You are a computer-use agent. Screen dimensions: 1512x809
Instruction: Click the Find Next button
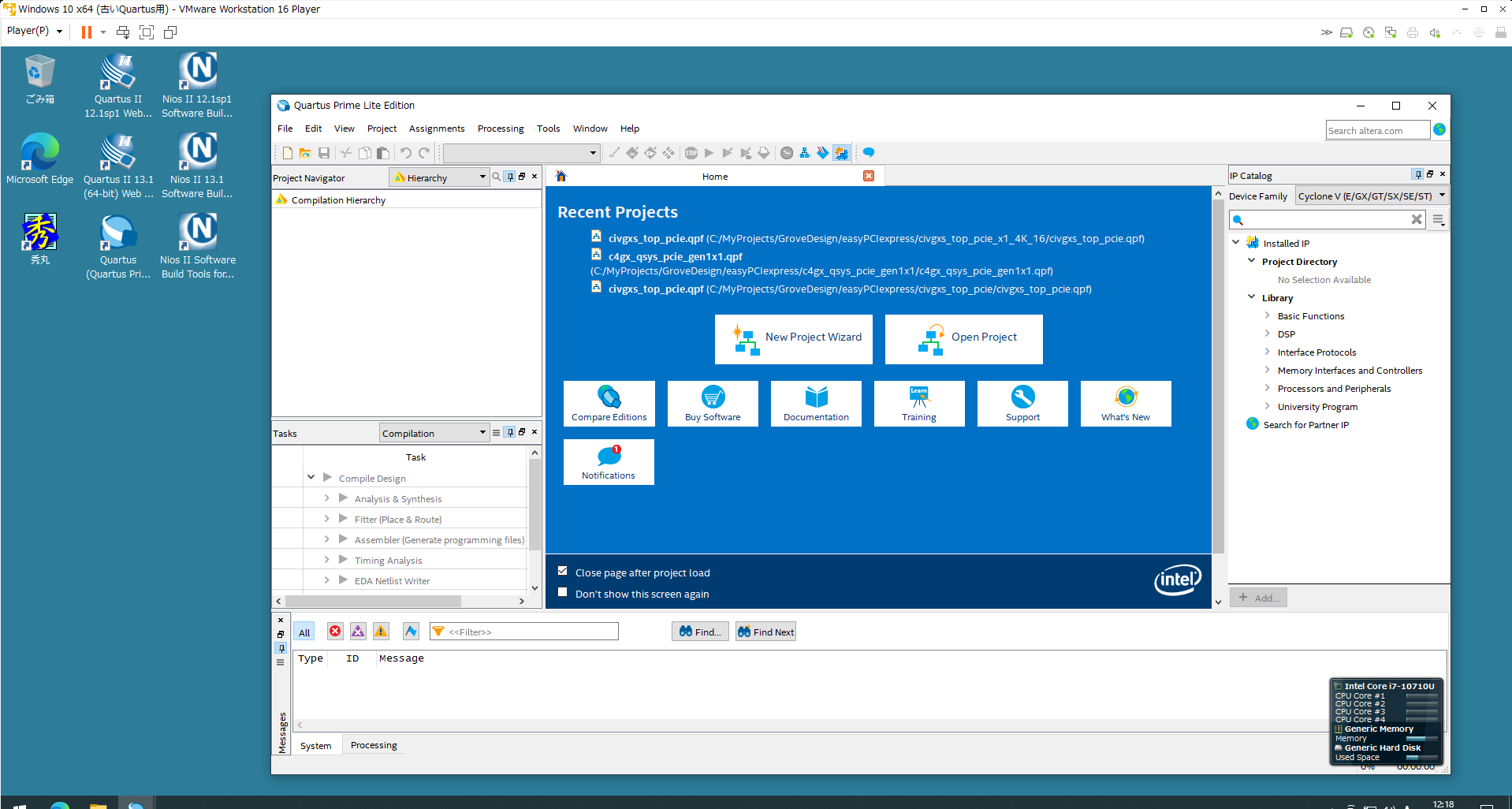click(765, 632)
